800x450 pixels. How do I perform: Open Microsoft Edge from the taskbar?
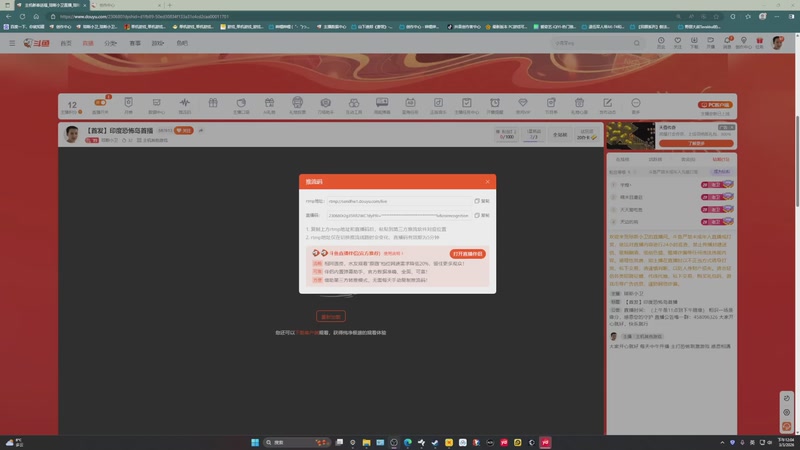click(x=408, y=442)
